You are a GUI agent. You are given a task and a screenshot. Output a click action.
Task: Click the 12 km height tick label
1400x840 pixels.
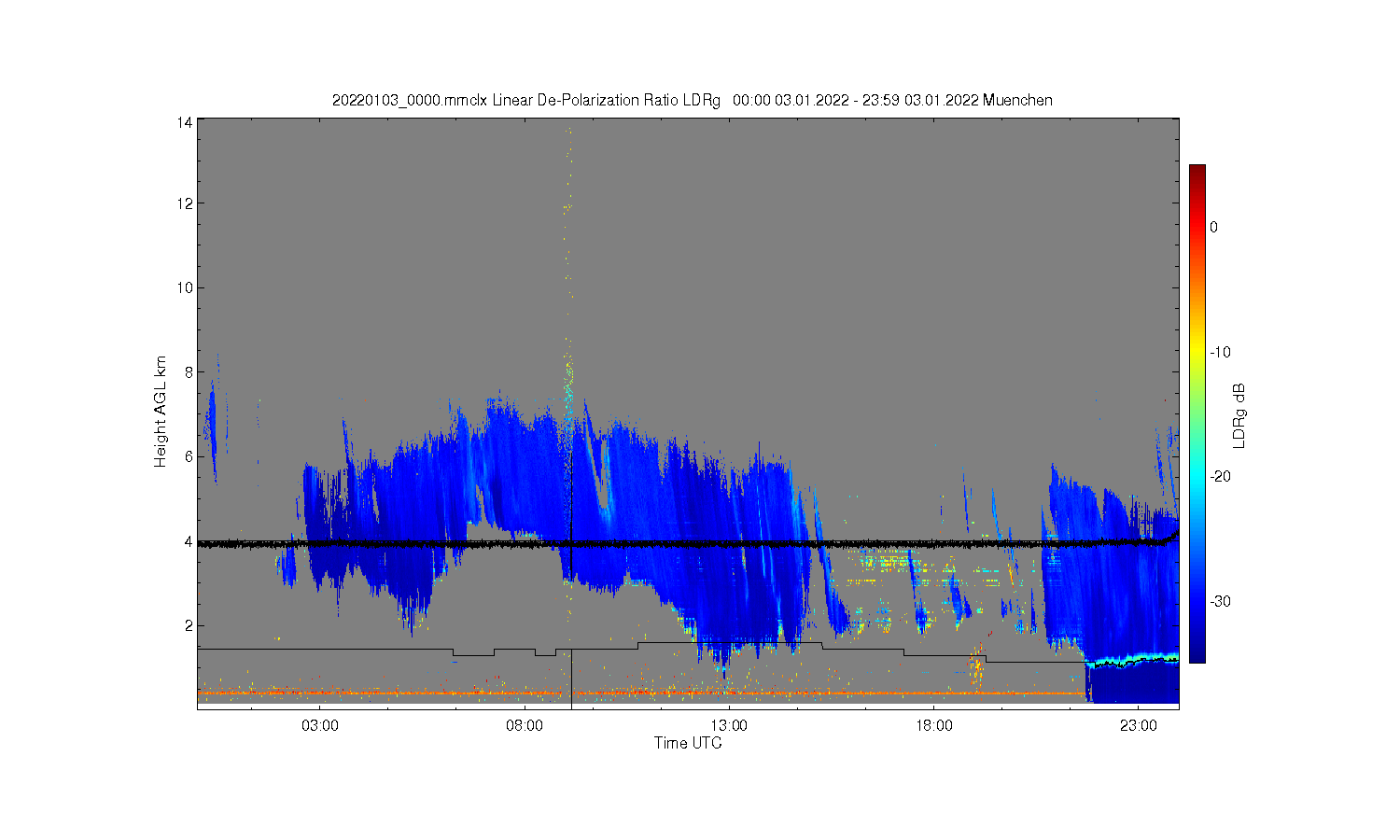(186, 203)
